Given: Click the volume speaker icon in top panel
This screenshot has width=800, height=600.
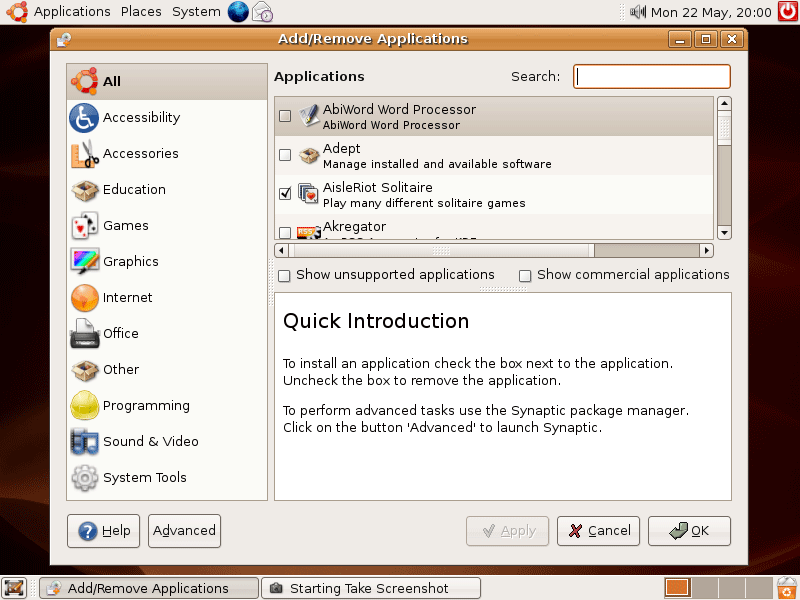Looking at the screenshot, I should tap(638, 12).
